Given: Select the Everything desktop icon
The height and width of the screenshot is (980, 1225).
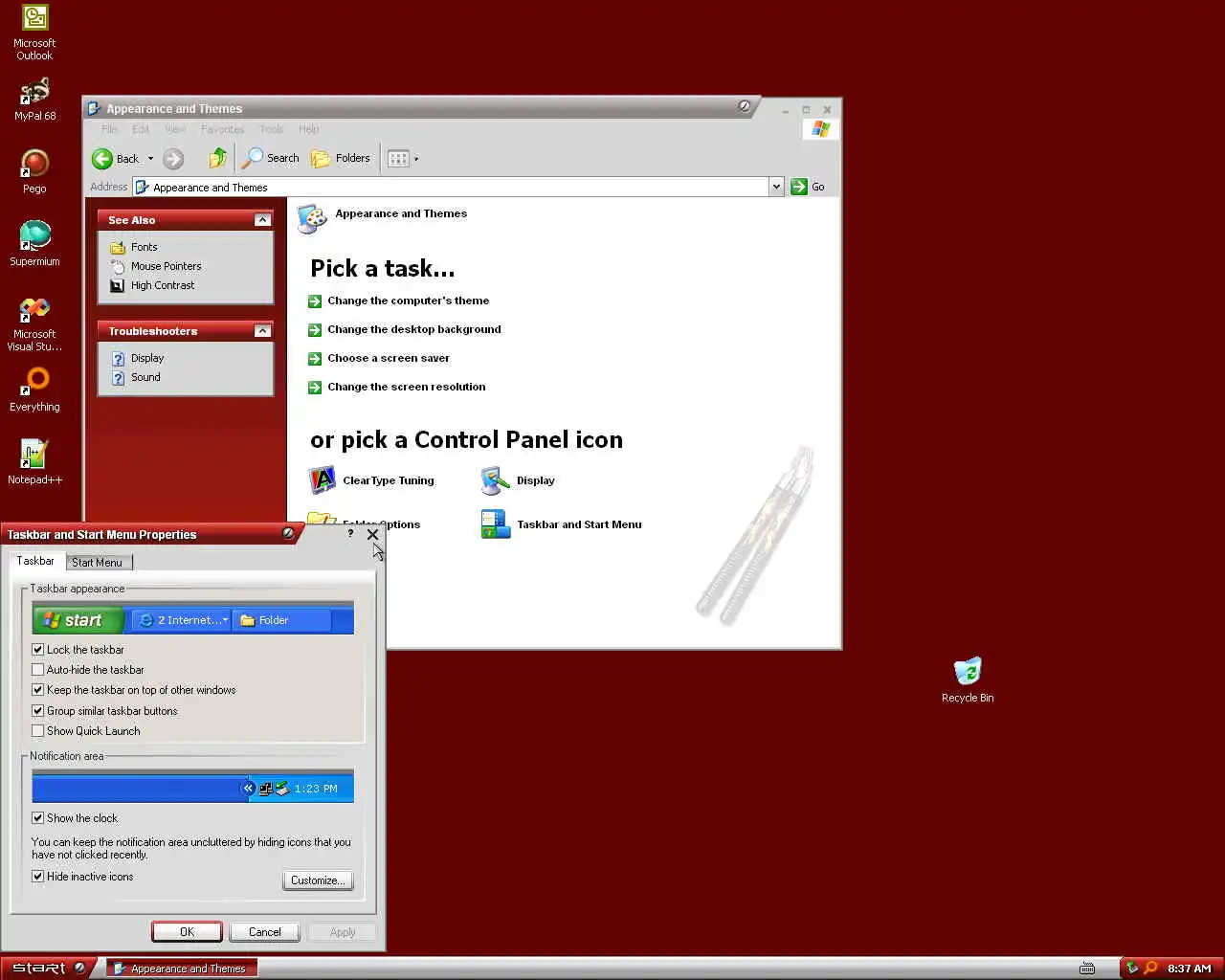Looking at the screenshot, I should (34, 390).
